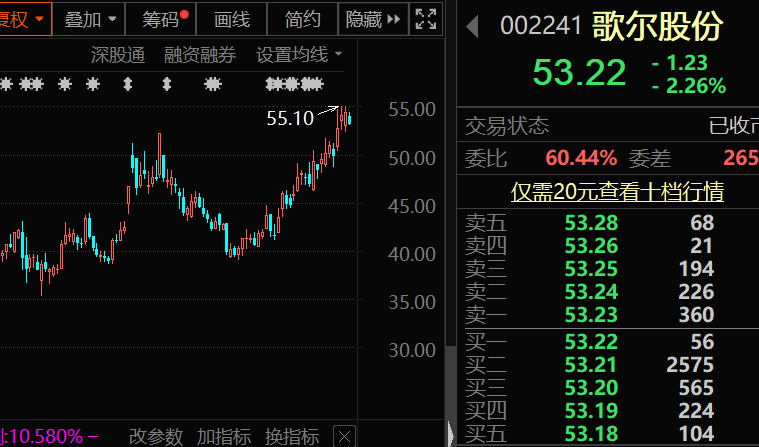The image size is (759, 447).
Task: Close the indicator panel with X
Action: pyautogui.click(x=344, y=437)
